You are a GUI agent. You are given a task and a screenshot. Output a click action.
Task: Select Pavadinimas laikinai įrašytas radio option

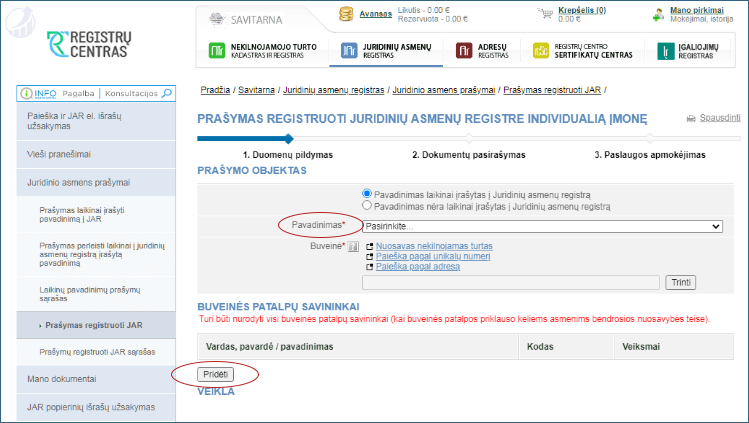pos(367,194)
